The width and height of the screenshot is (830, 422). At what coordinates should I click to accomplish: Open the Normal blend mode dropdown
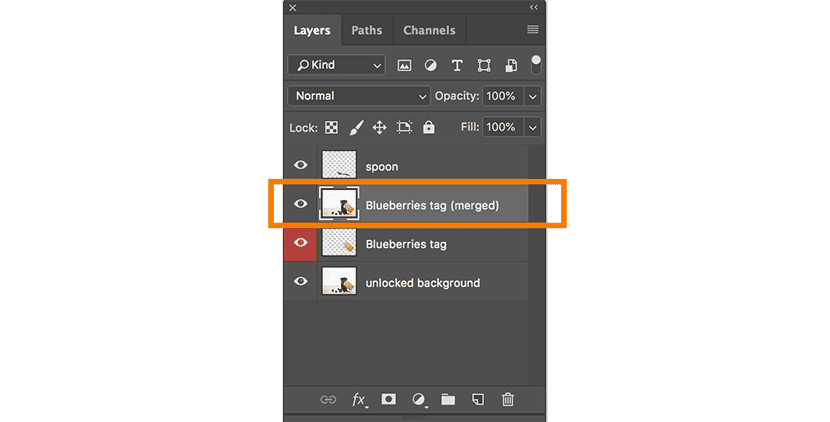coord(358,96)
